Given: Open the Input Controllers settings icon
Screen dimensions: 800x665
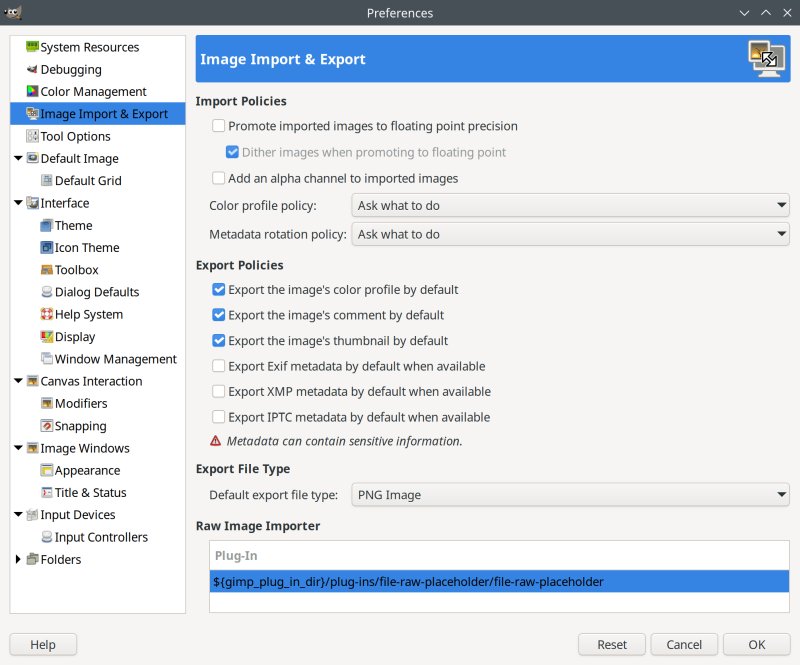Looking at the screenshot, I should pyautogui.click(x=47, y=537).
